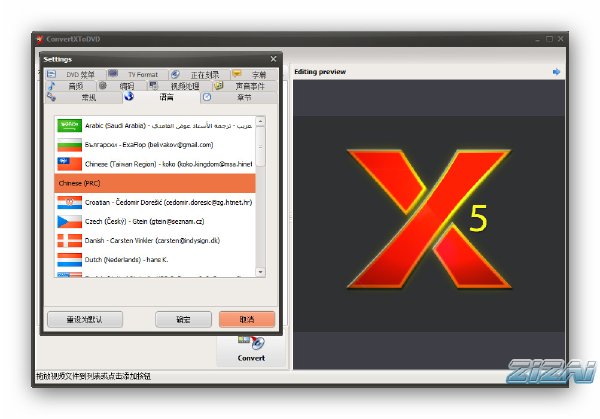The image size is (600, 419).
Task: Minimize the ConvertXToDVD window
Action: pyautogui.click(x=538, y=39)
